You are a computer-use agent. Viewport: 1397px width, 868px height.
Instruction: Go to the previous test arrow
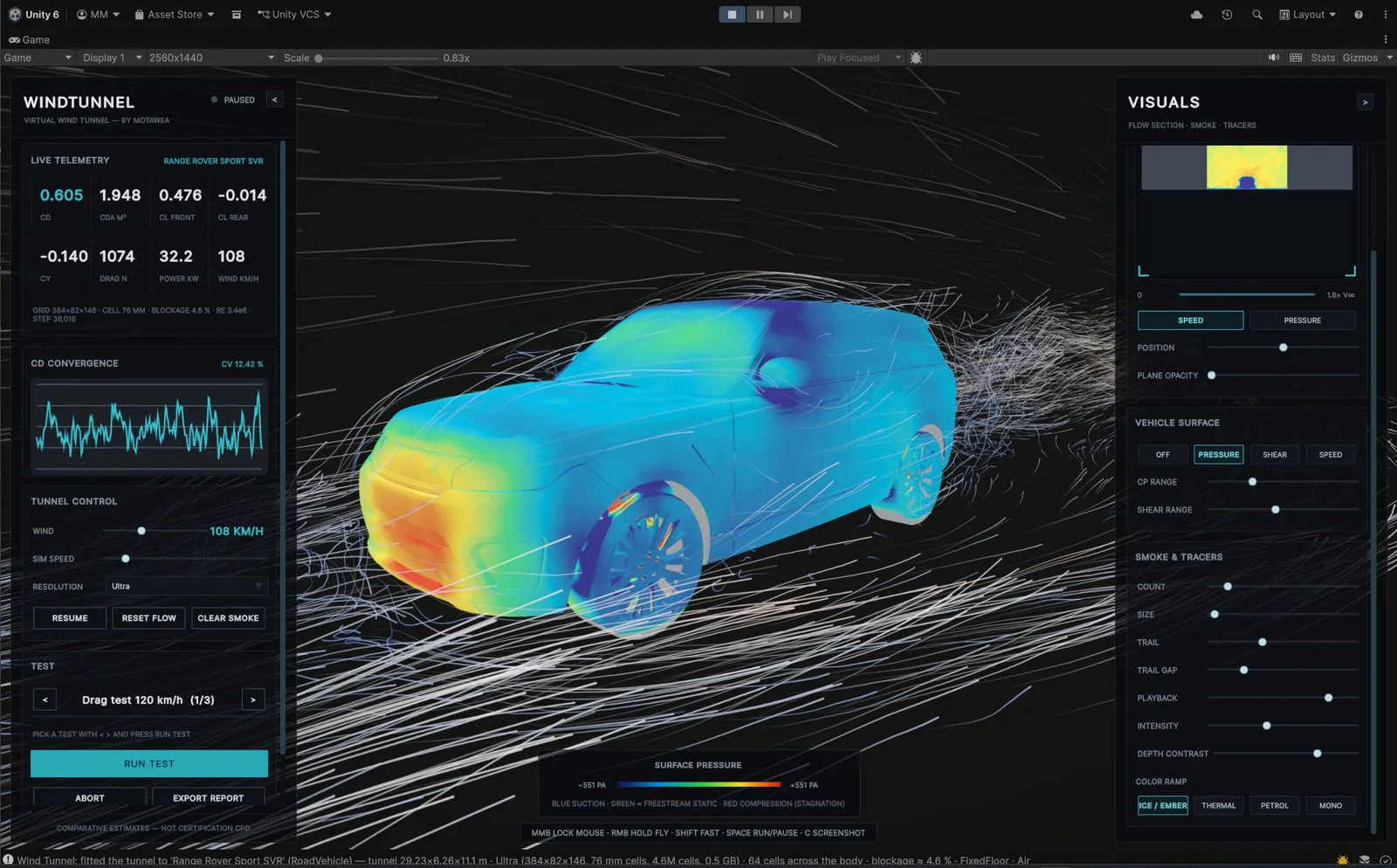(x=45, y=699)
